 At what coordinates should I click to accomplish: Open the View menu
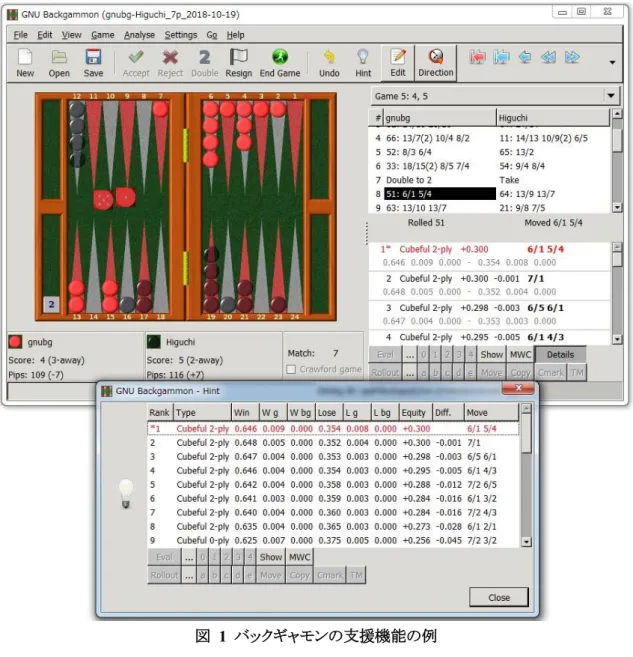pyautogui.click(x=72, y=35)
